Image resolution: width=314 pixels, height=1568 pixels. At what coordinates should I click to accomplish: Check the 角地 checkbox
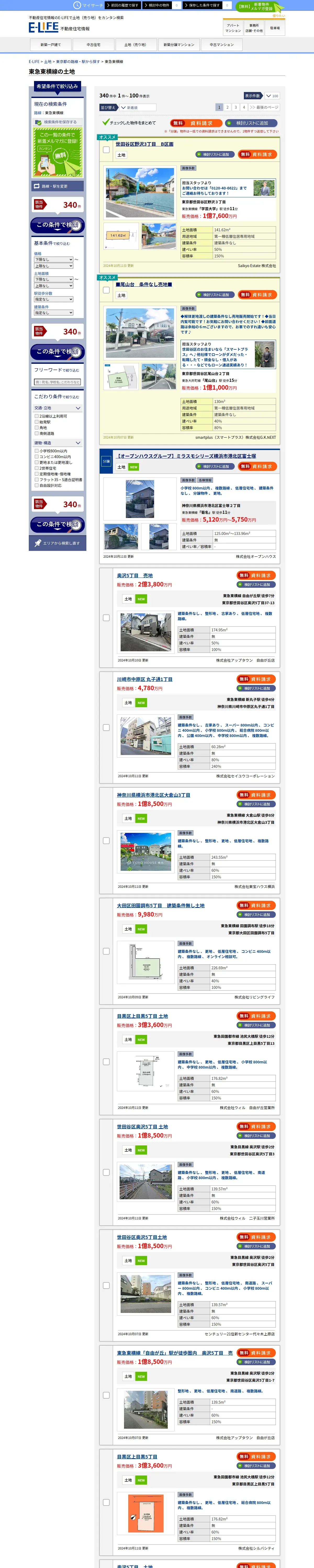coord(37,428)
